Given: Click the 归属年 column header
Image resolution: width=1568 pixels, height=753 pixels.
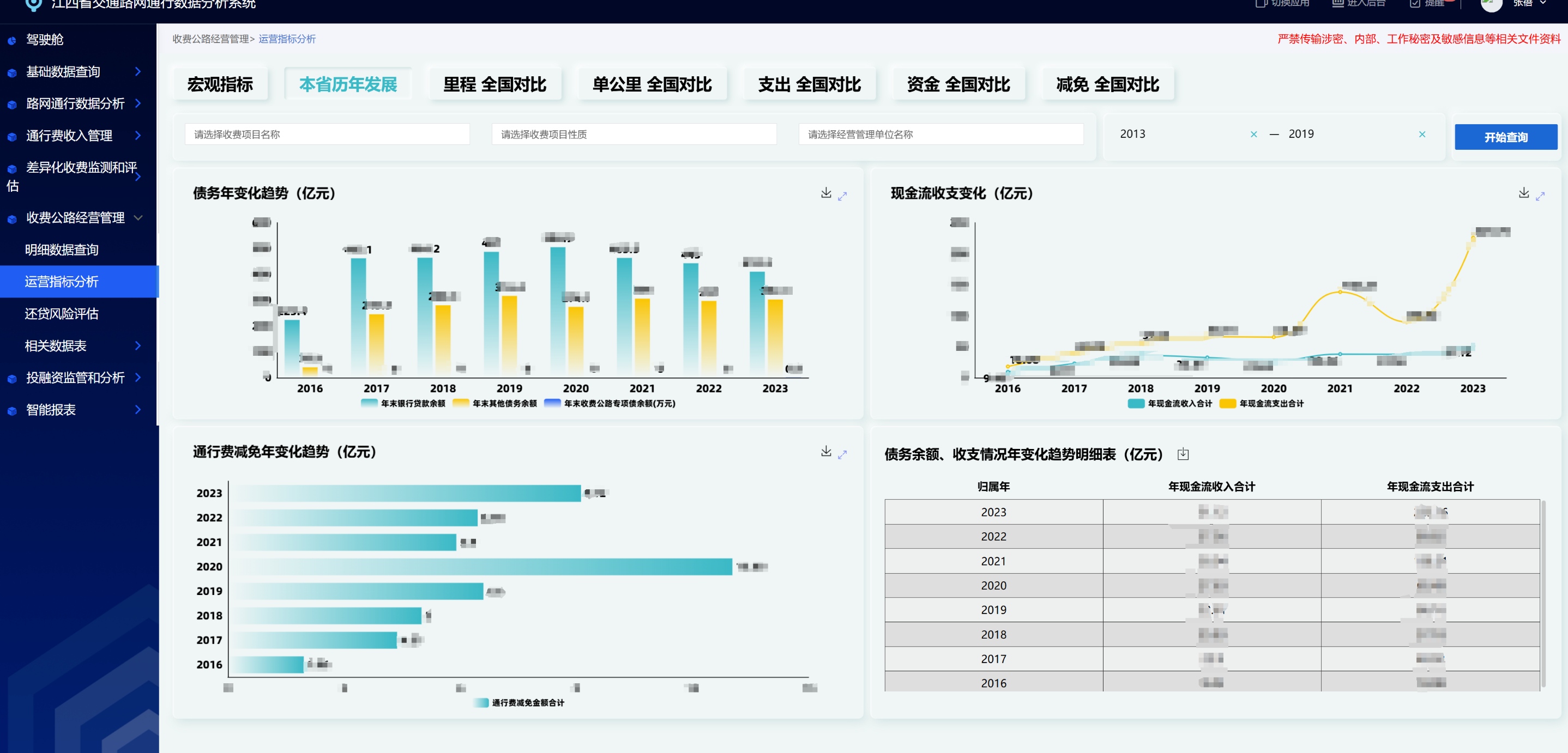Looking at the screenshot, I should click(x=993, y=486).
